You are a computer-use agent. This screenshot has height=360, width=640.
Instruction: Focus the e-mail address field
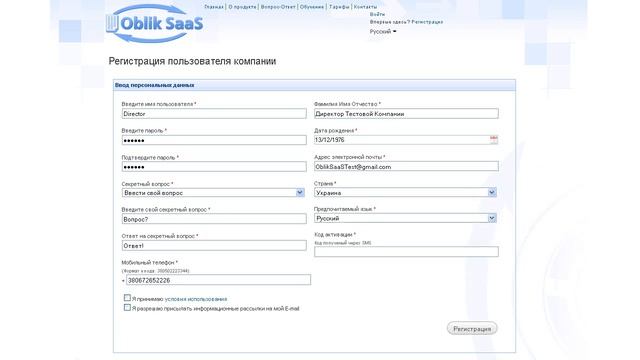pos(406,167)
